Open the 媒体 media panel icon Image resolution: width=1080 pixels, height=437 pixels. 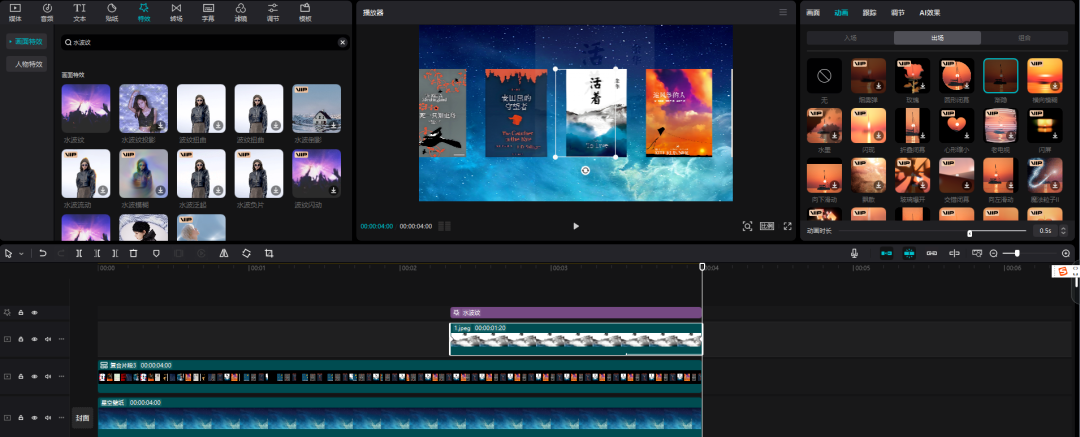(15, 12)
